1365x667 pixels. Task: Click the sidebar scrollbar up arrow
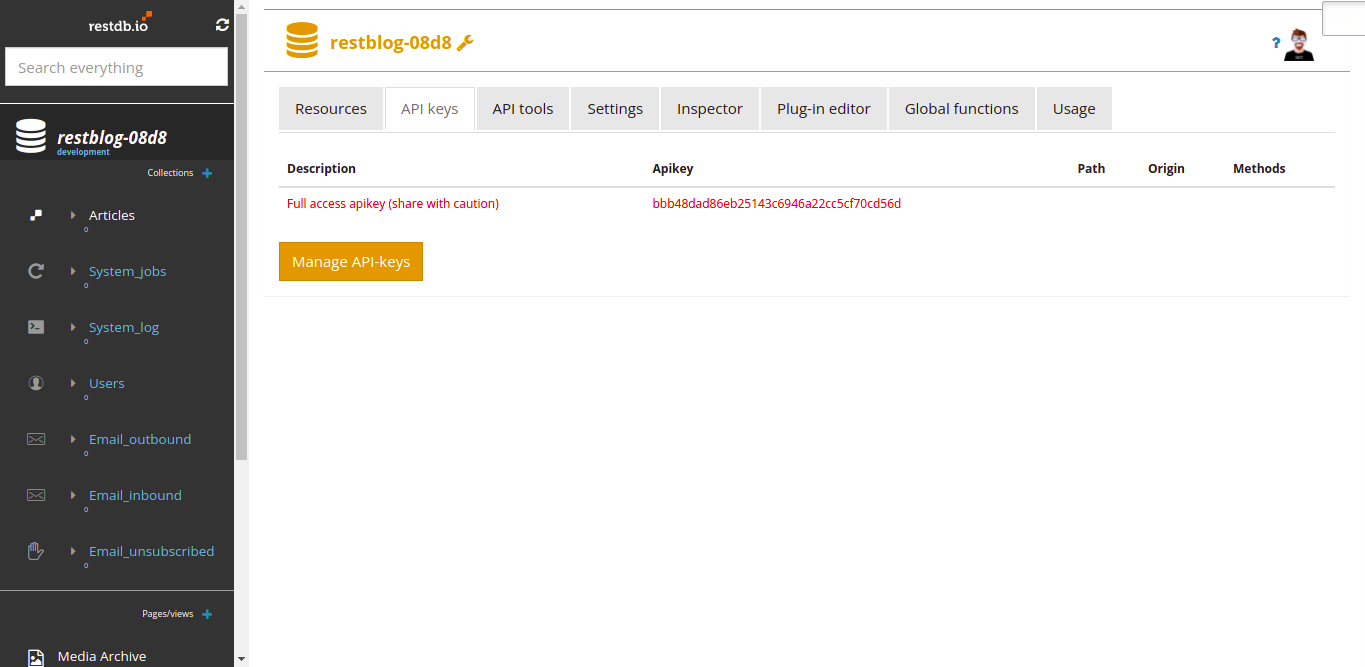click(x=241, y=7)
